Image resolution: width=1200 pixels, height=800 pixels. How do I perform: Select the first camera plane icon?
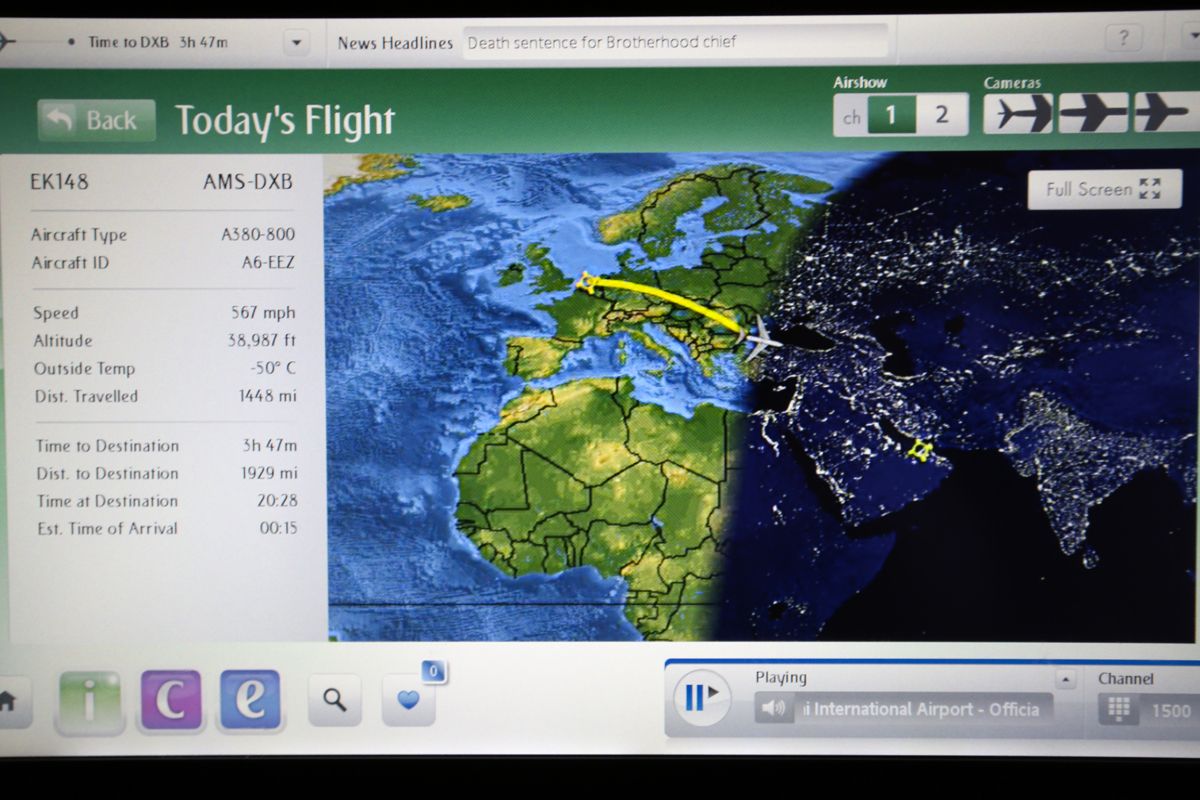pyautogui.click(x=1018, y=113)
